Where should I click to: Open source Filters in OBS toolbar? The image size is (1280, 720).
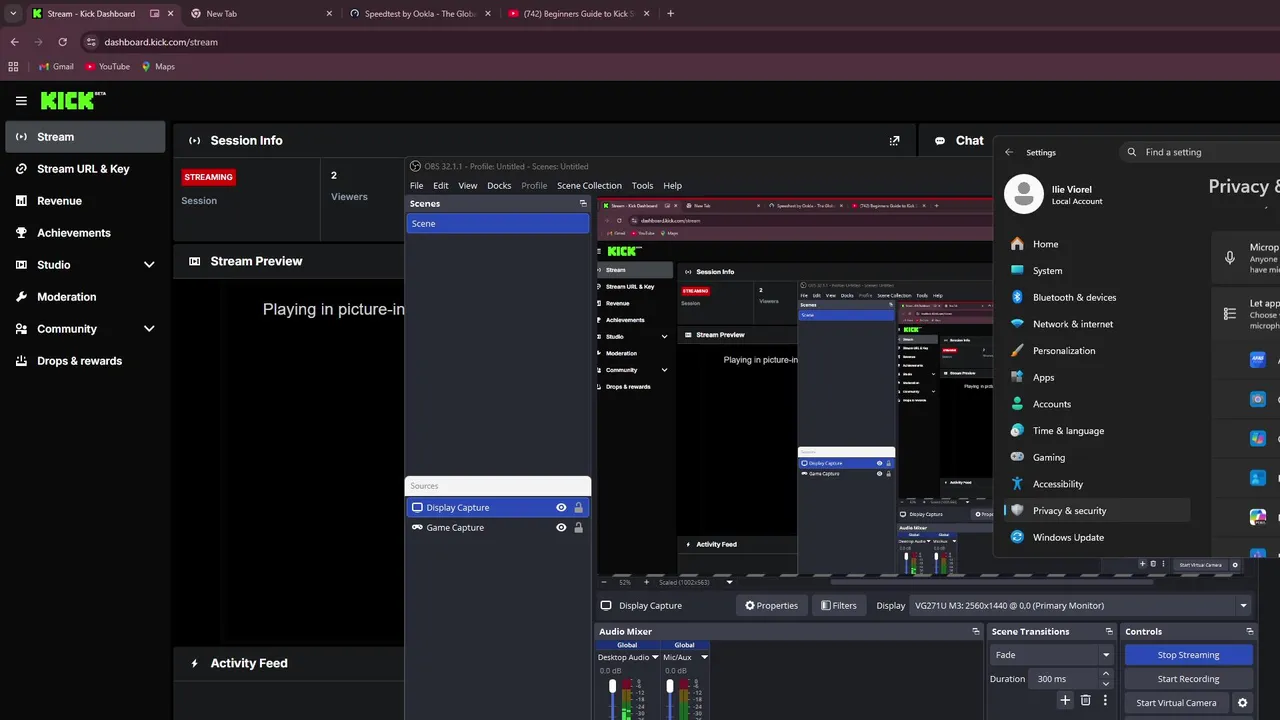point(838,605)
